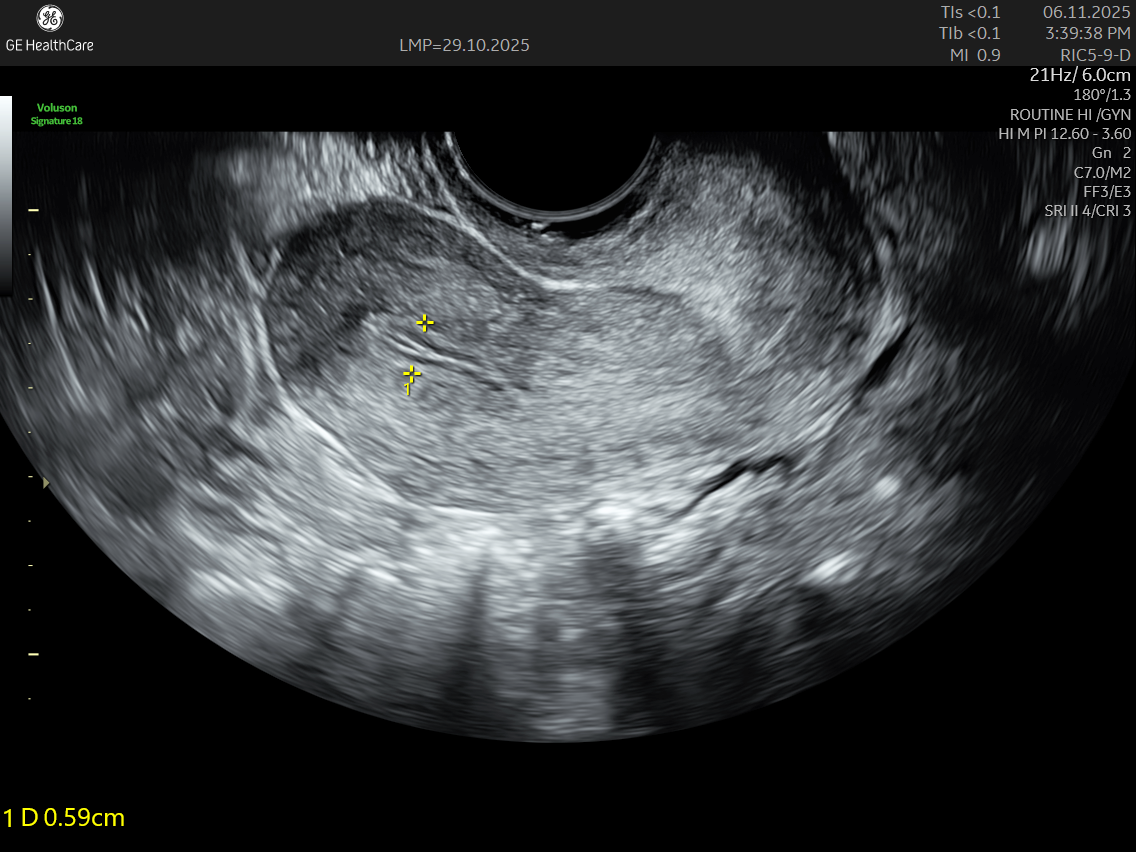This screenshot has width=1136, height=852.
Task: Click the 21Hz/ 6.0cm frame rate and depth
Action: 1080,75
